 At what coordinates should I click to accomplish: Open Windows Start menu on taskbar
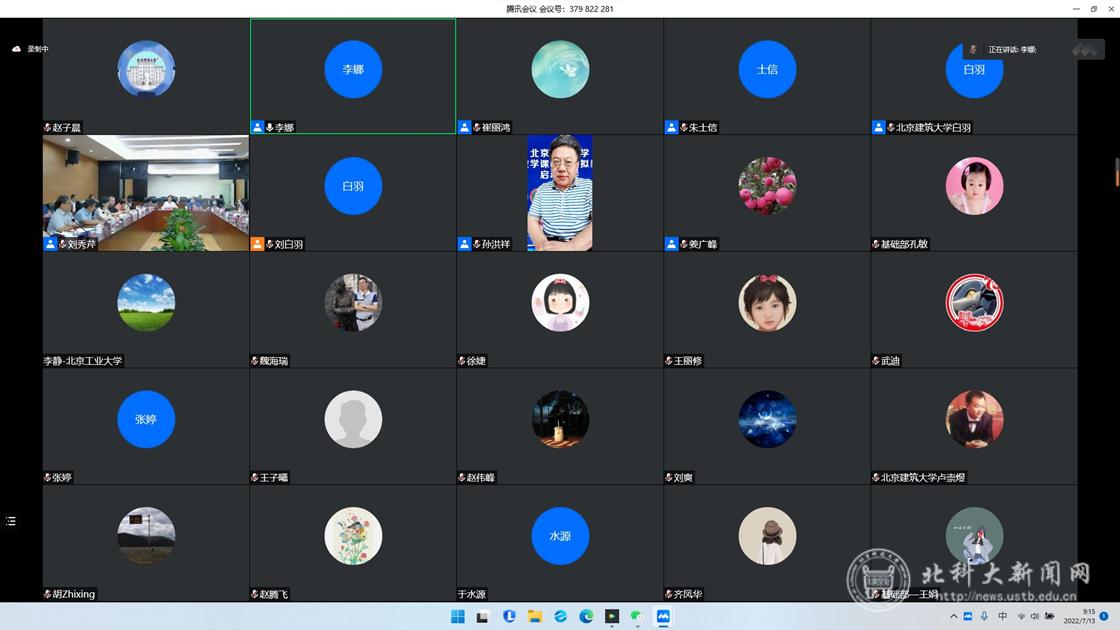[x=458, y=616]
